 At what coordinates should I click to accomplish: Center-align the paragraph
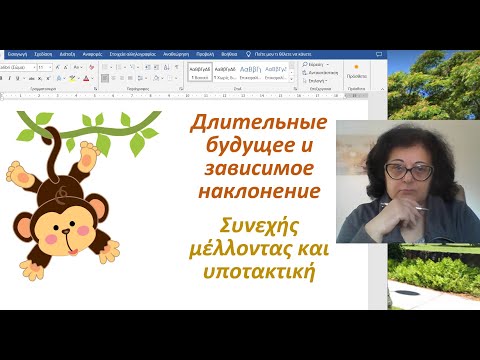pyautogui.click(x=114, y=78)
